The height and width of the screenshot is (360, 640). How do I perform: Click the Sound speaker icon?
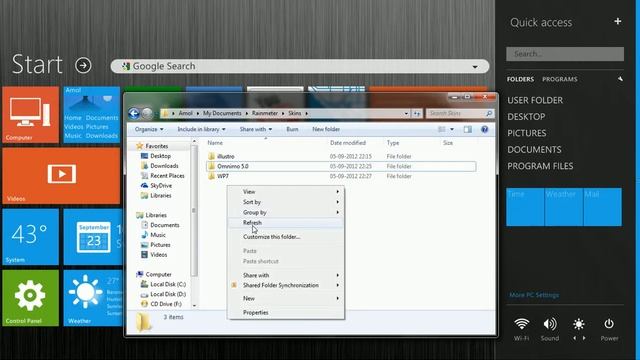click(550, 324)
